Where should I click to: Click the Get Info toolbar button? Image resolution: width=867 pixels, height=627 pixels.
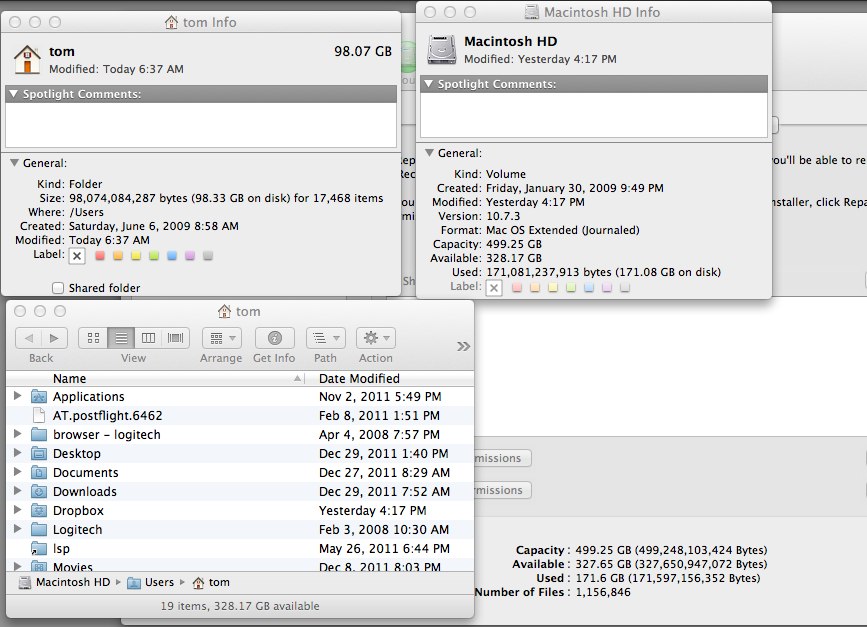(274, 338)
